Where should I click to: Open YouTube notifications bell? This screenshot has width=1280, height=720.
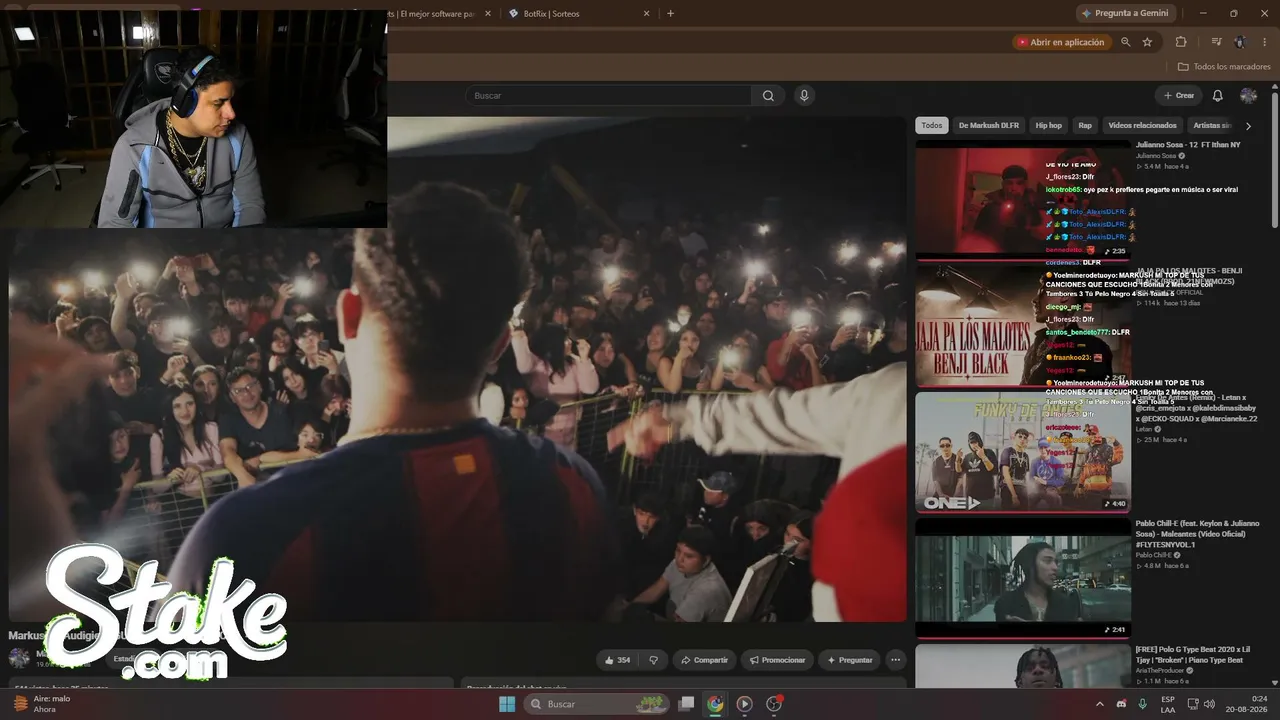coord(1217,96)
